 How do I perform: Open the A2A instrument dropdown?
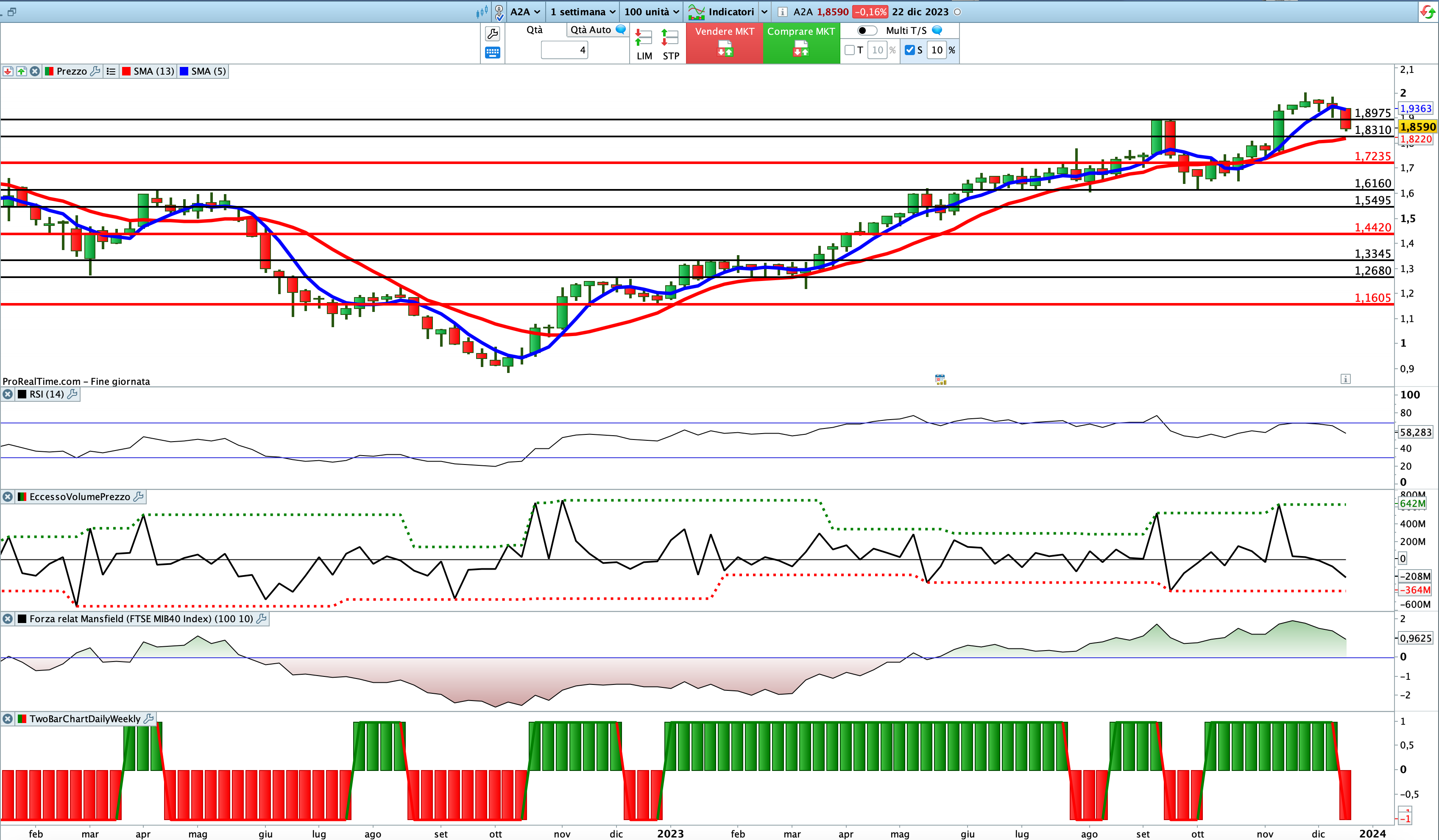click(525, 11)
